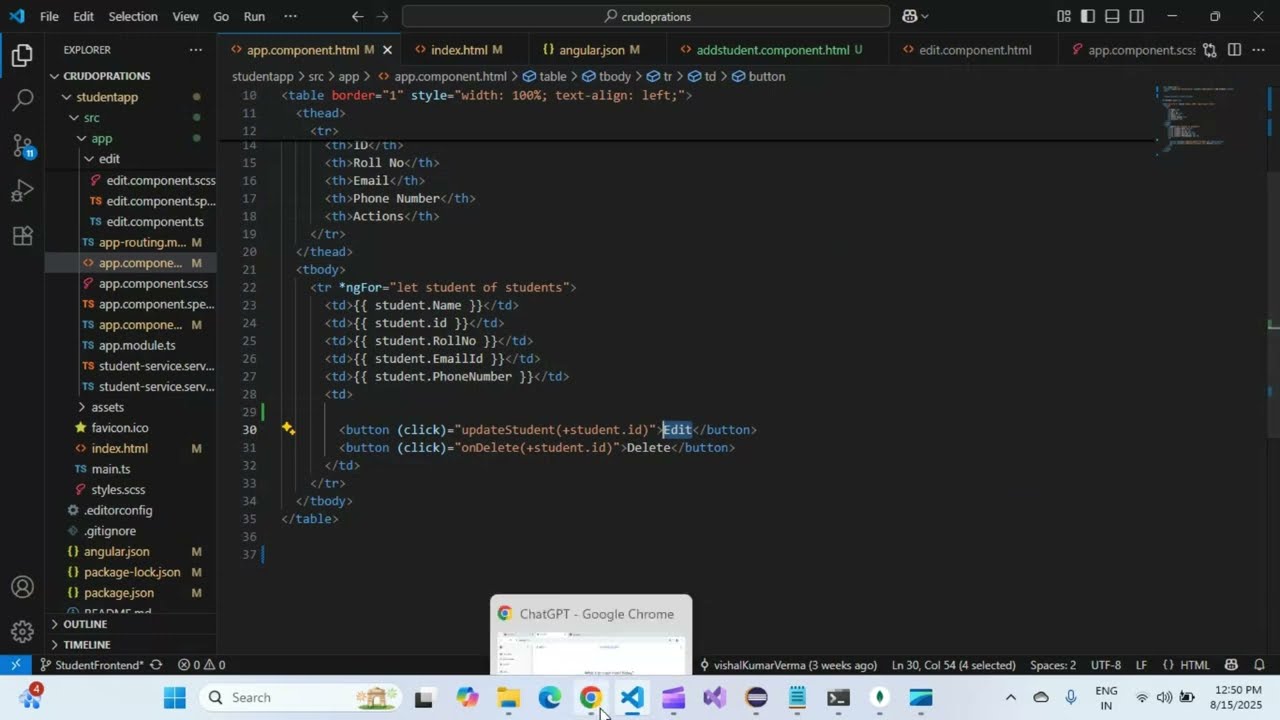Click the VS Code icon in the taskbar
Viewport: 1280px width, 720px height.
tap(632, 698)
